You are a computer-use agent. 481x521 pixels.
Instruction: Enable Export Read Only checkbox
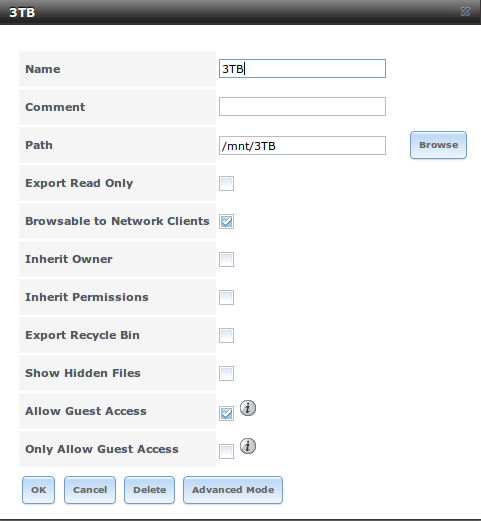(x=226, y=183)
